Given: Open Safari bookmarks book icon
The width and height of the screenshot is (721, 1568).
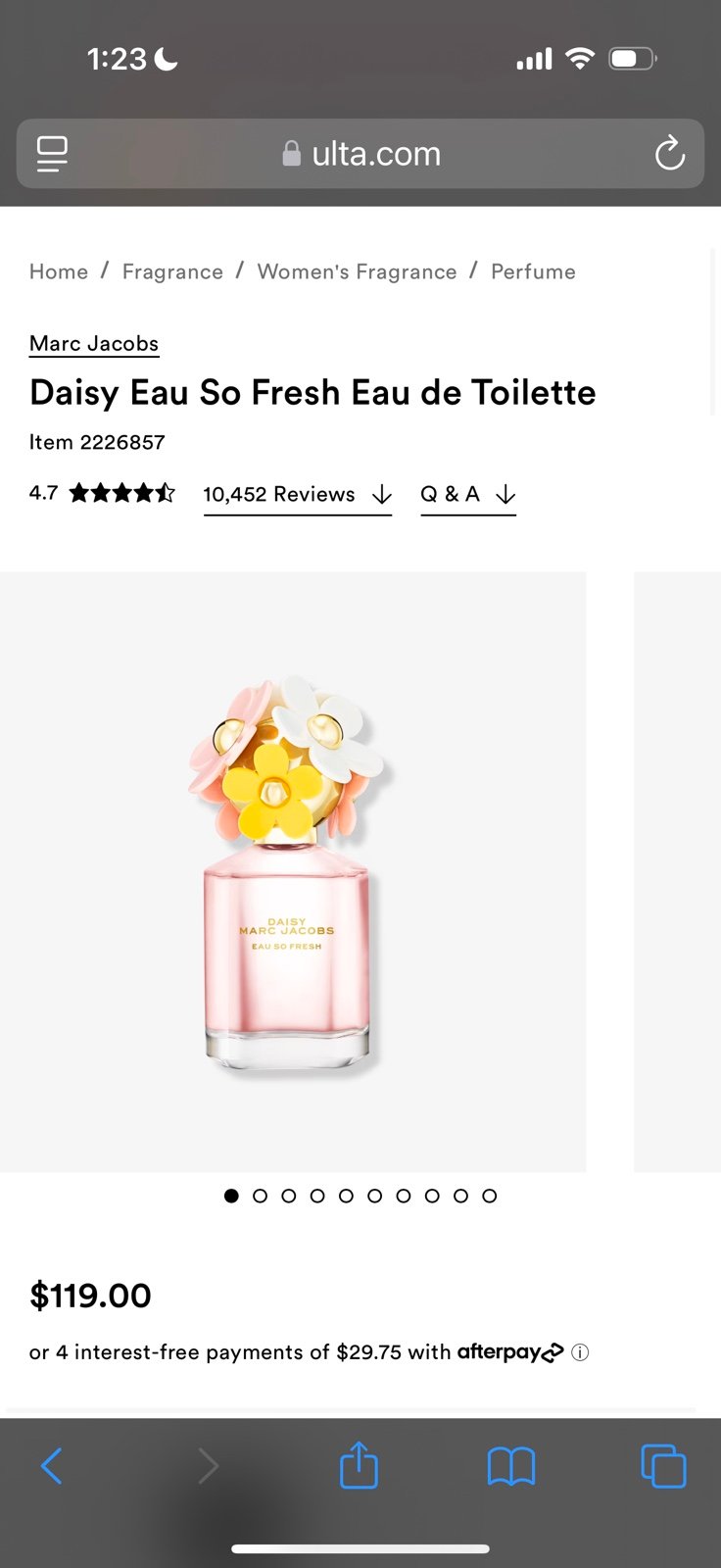Looking at the screenshot, I should (x=511, y=1466).
